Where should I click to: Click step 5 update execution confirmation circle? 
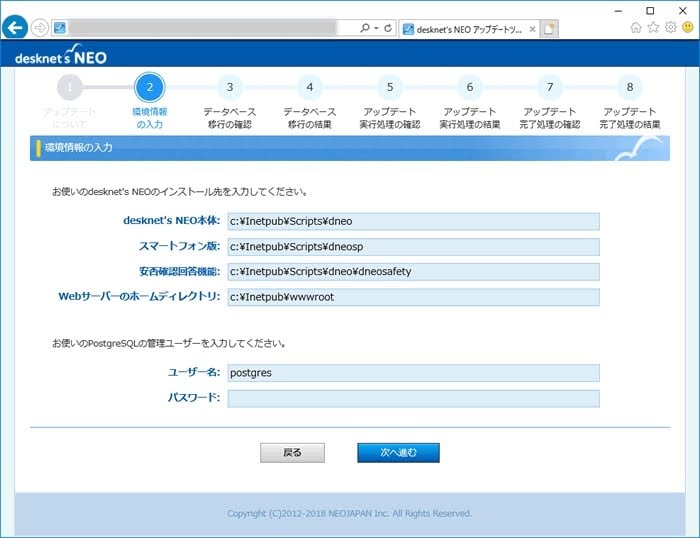(x=390, y=87)
